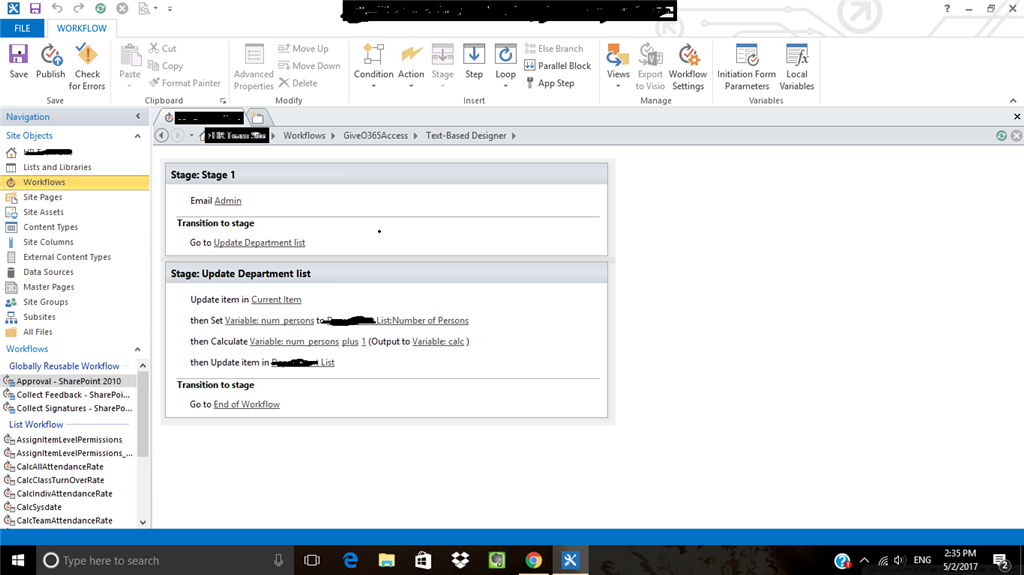1024x575 pixels.
Task: Insert a Parallel Block
Action: tap(558, 66)
